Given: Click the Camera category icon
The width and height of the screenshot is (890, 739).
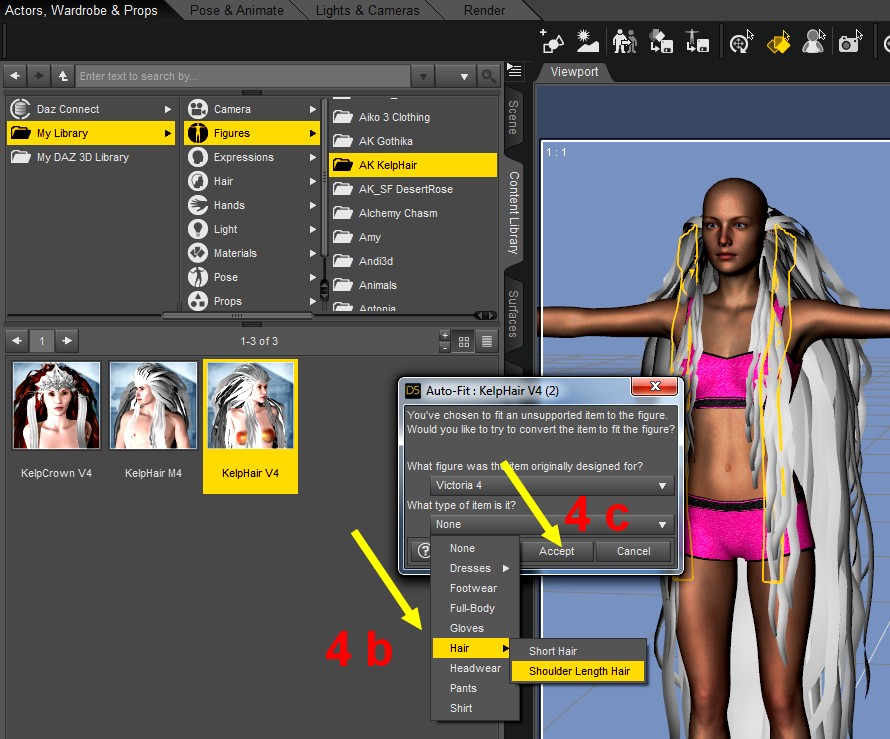Looking at the screenshot, I should [x=198, y=108].
